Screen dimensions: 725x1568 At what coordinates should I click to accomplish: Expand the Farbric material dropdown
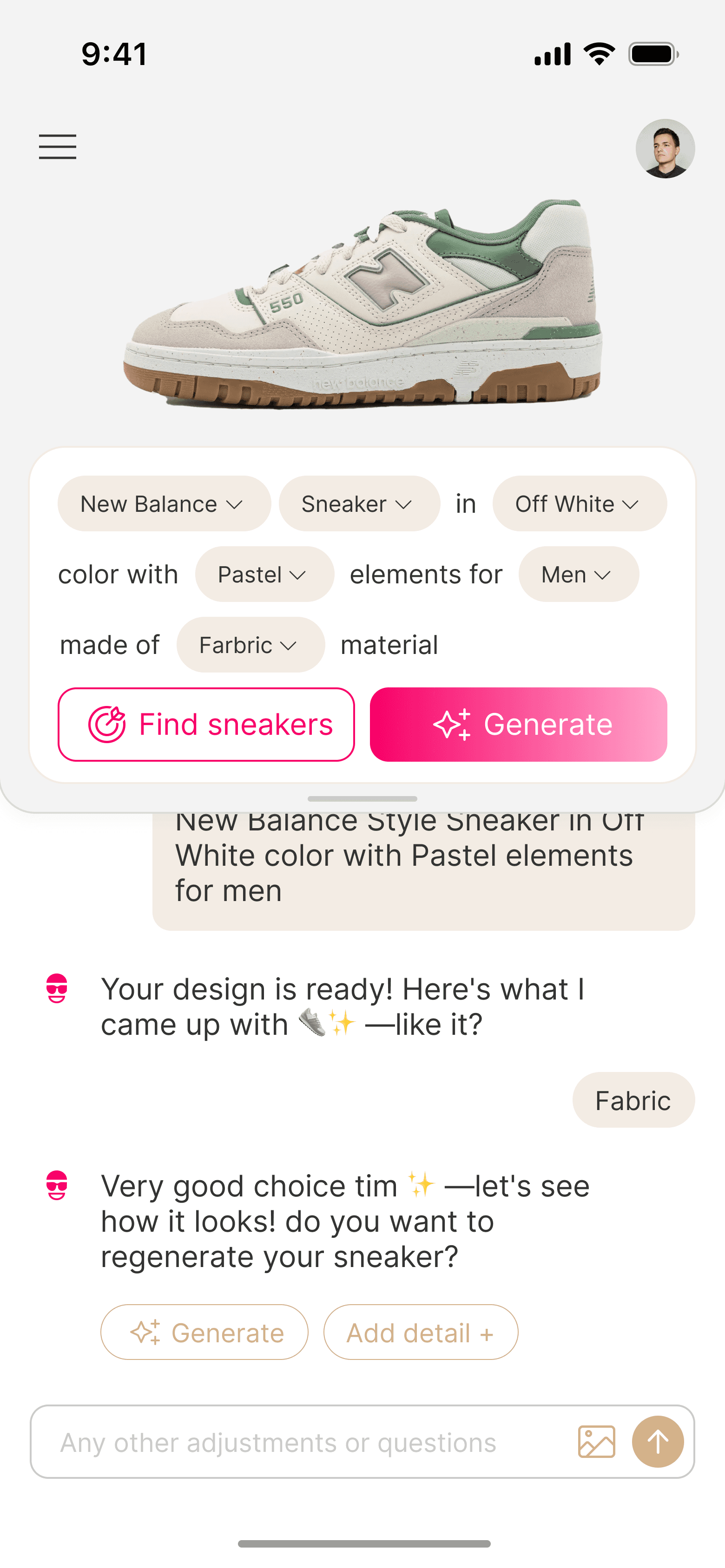(x=250, y=645)
